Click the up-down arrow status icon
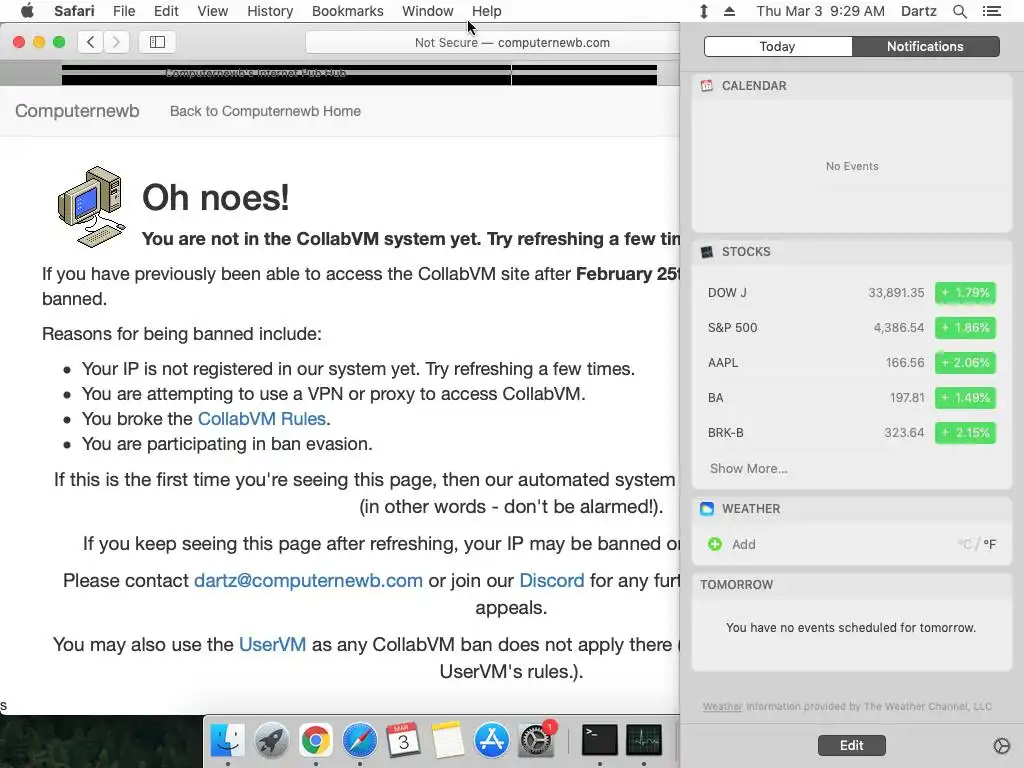This screenshot has width=1024, height=768. point(703,11)
